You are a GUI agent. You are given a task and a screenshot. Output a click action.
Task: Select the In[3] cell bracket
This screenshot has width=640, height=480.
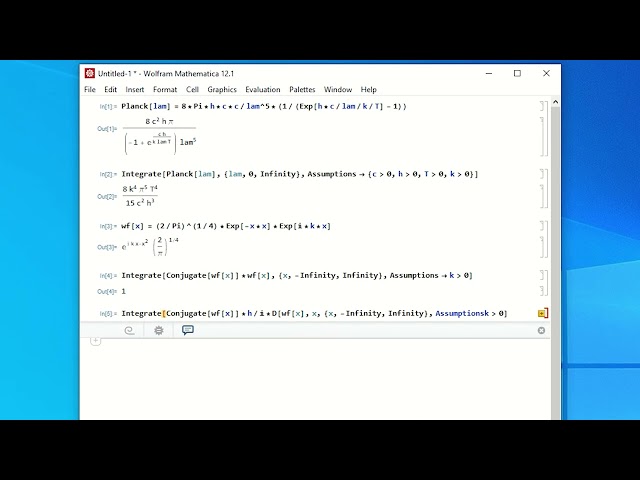click(542, 226)
